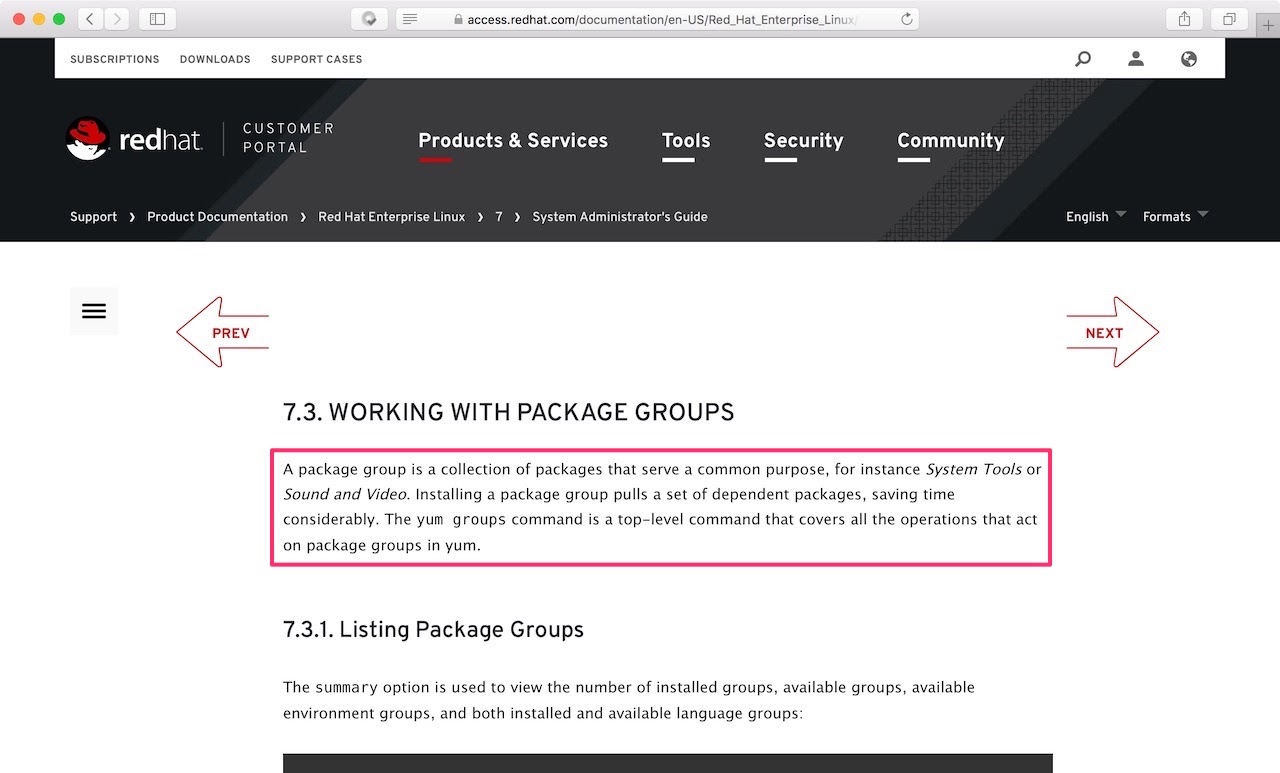Click the '7.3.1. Listing Package Groups' heading
Image resolution: width=1280 pixels, height=773 pixels.
point(433,630)
